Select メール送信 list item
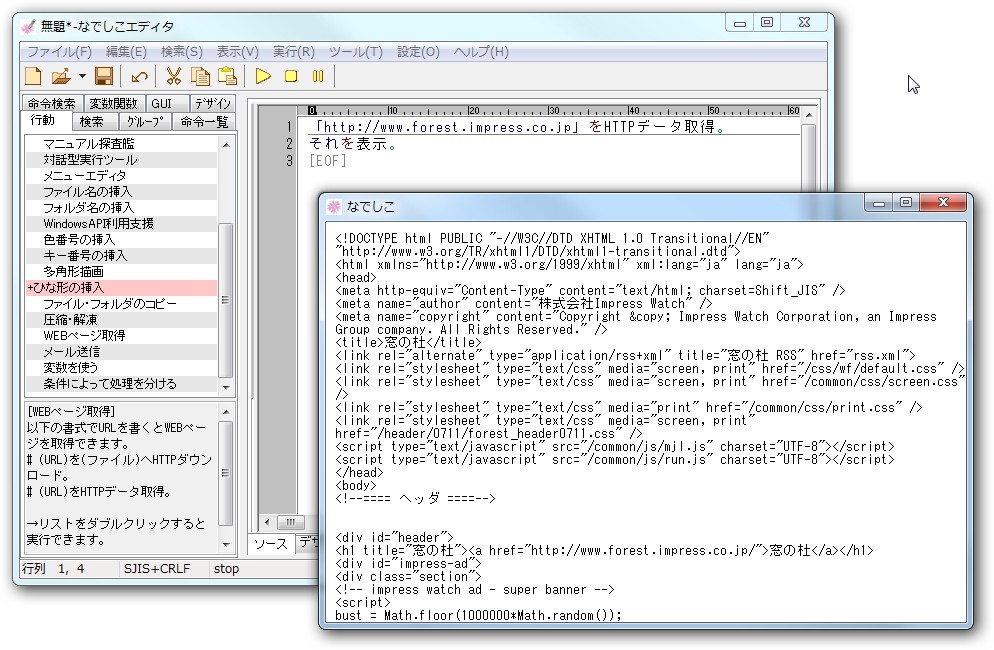 [x=121, y=351]
